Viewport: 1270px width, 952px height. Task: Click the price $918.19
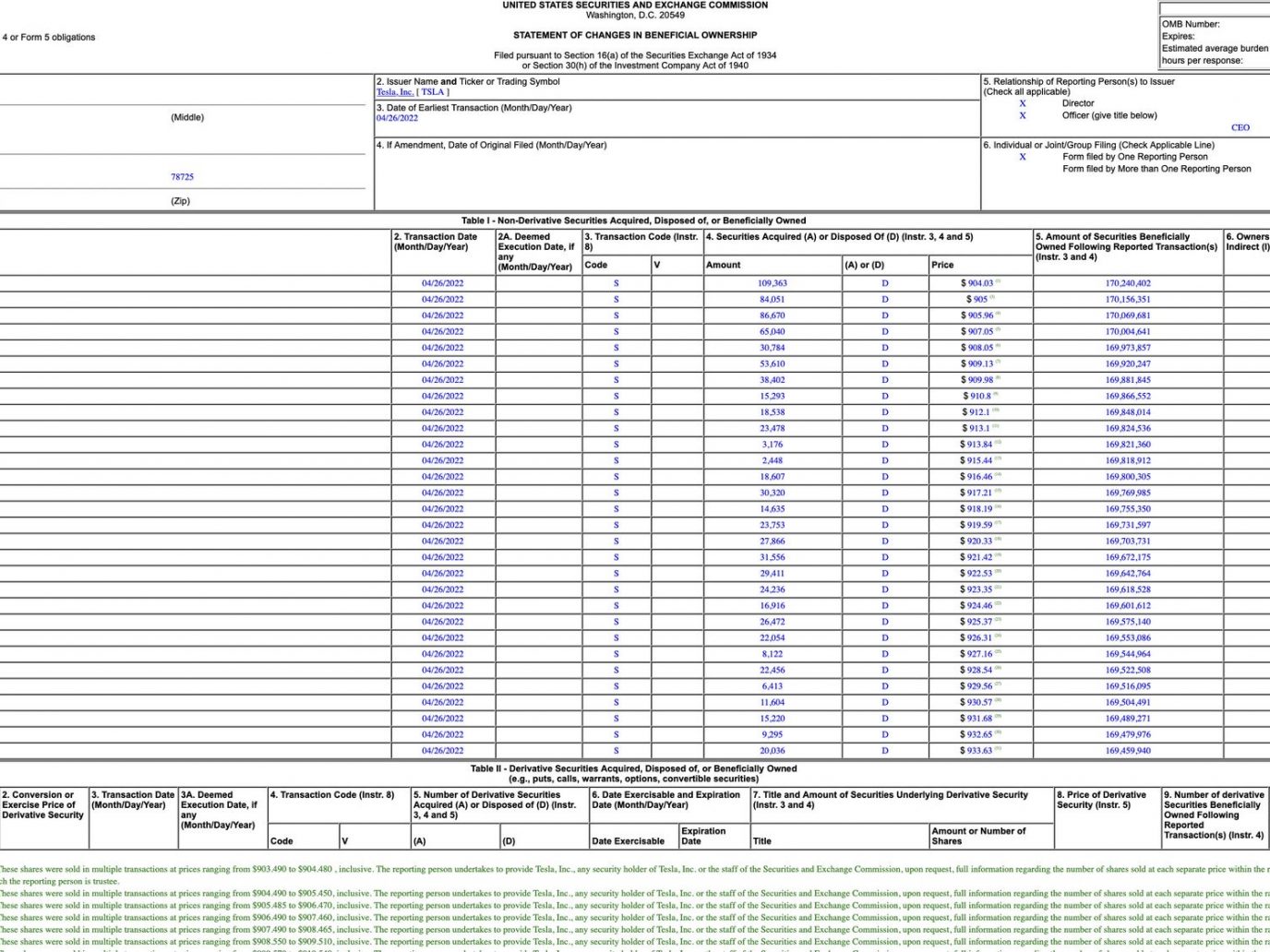[976, 509]
